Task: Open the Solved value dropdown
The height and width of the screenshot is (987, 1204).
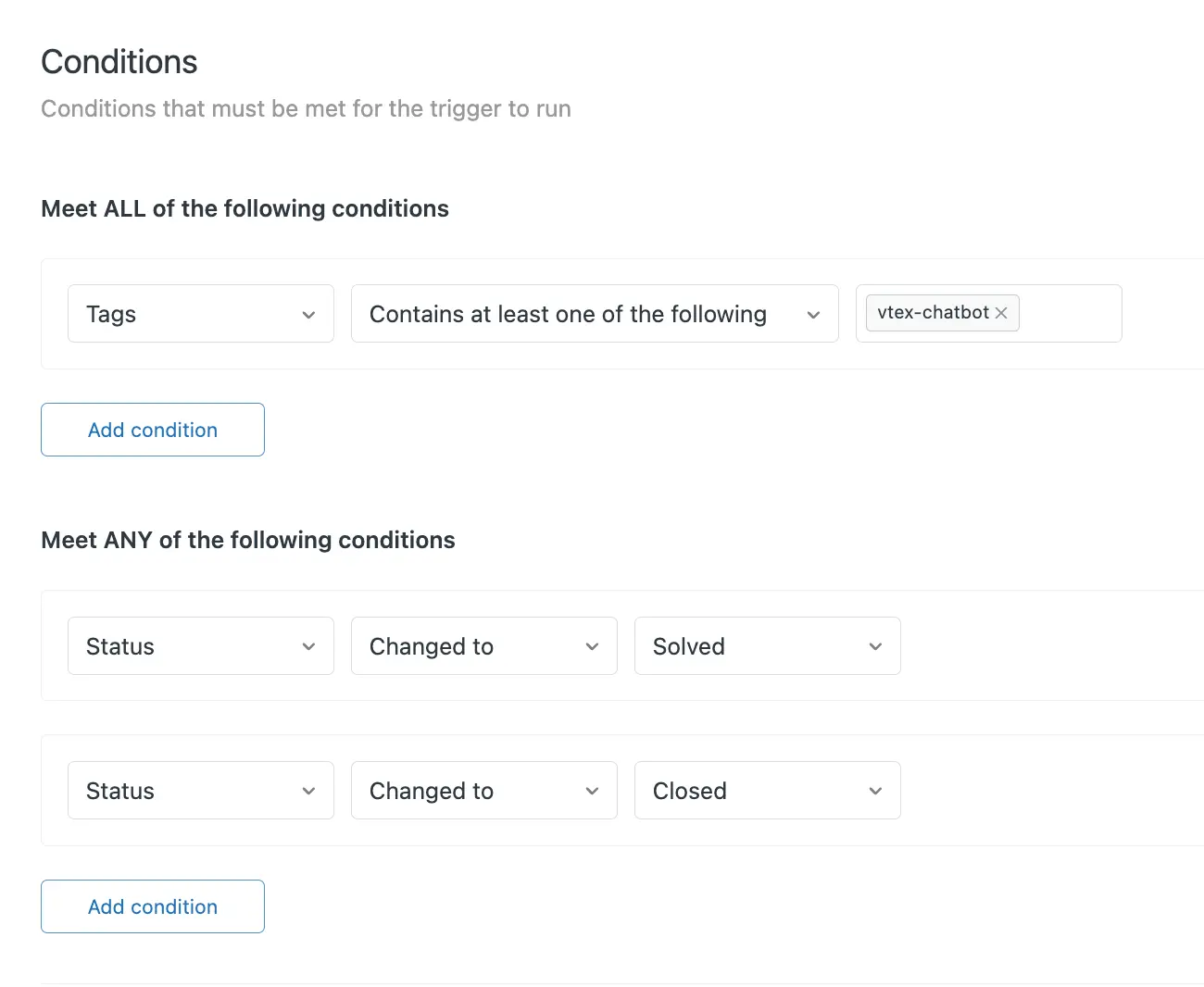Action: [x=750, y=646]
